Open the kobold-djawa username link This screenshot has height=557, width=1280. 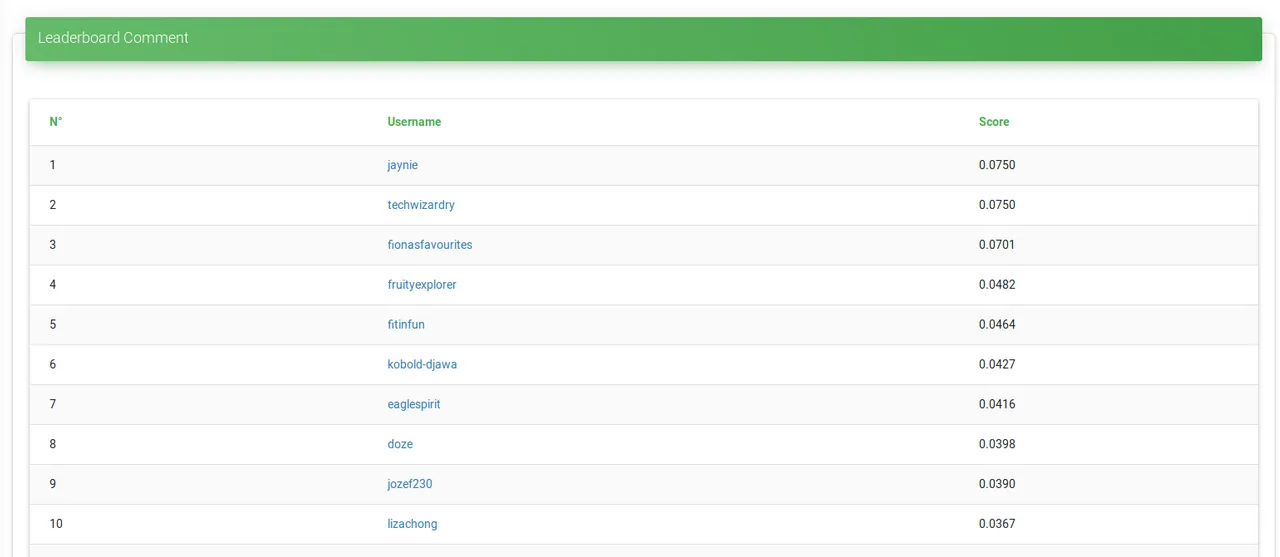(x=422, y=365)
